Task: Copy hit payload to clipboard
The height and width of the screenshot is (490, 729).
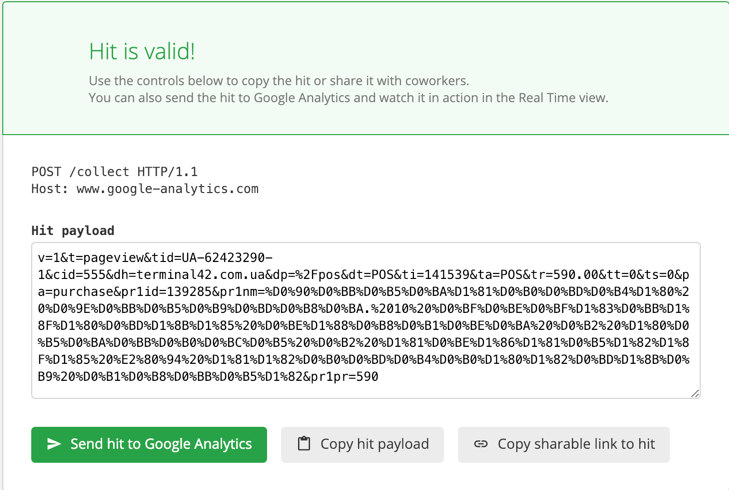Action: pos(362,444)
